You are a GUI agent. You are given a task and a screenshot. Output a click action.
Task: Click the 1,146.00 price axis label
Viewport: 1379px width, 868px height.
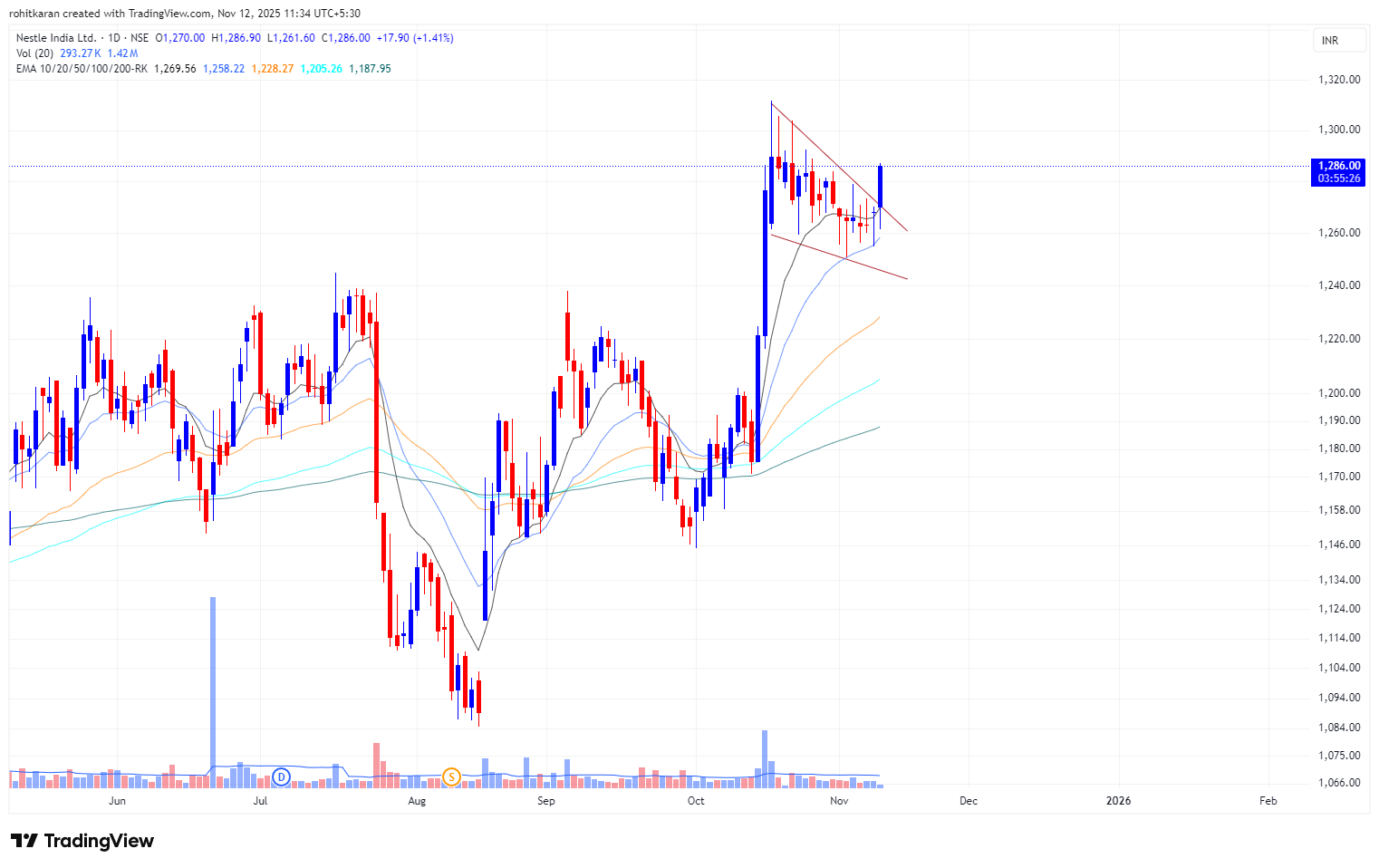(x=1339, y=545)
